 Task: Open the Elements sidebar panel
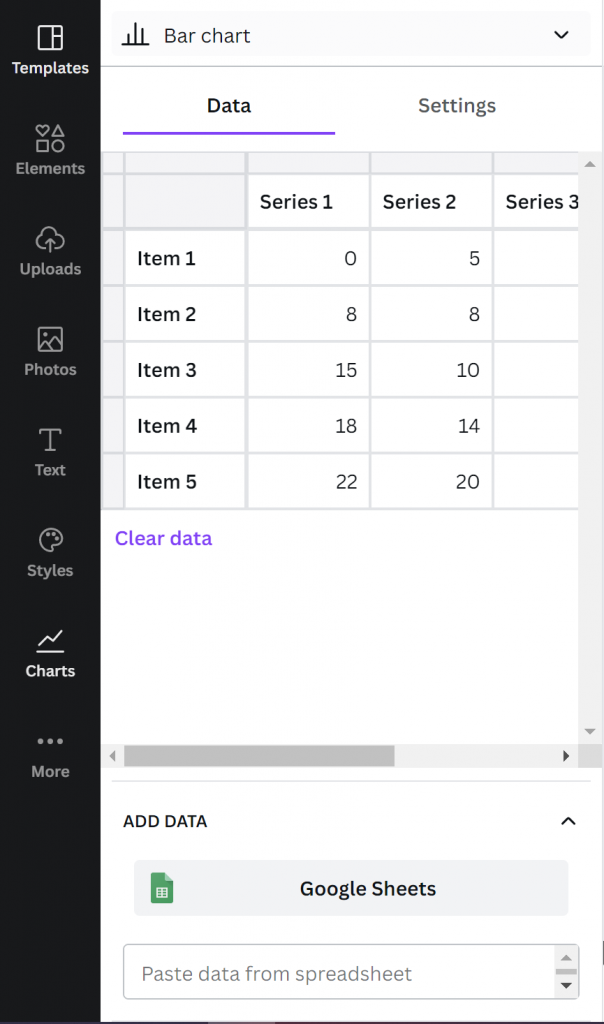[x=50, y=150]
